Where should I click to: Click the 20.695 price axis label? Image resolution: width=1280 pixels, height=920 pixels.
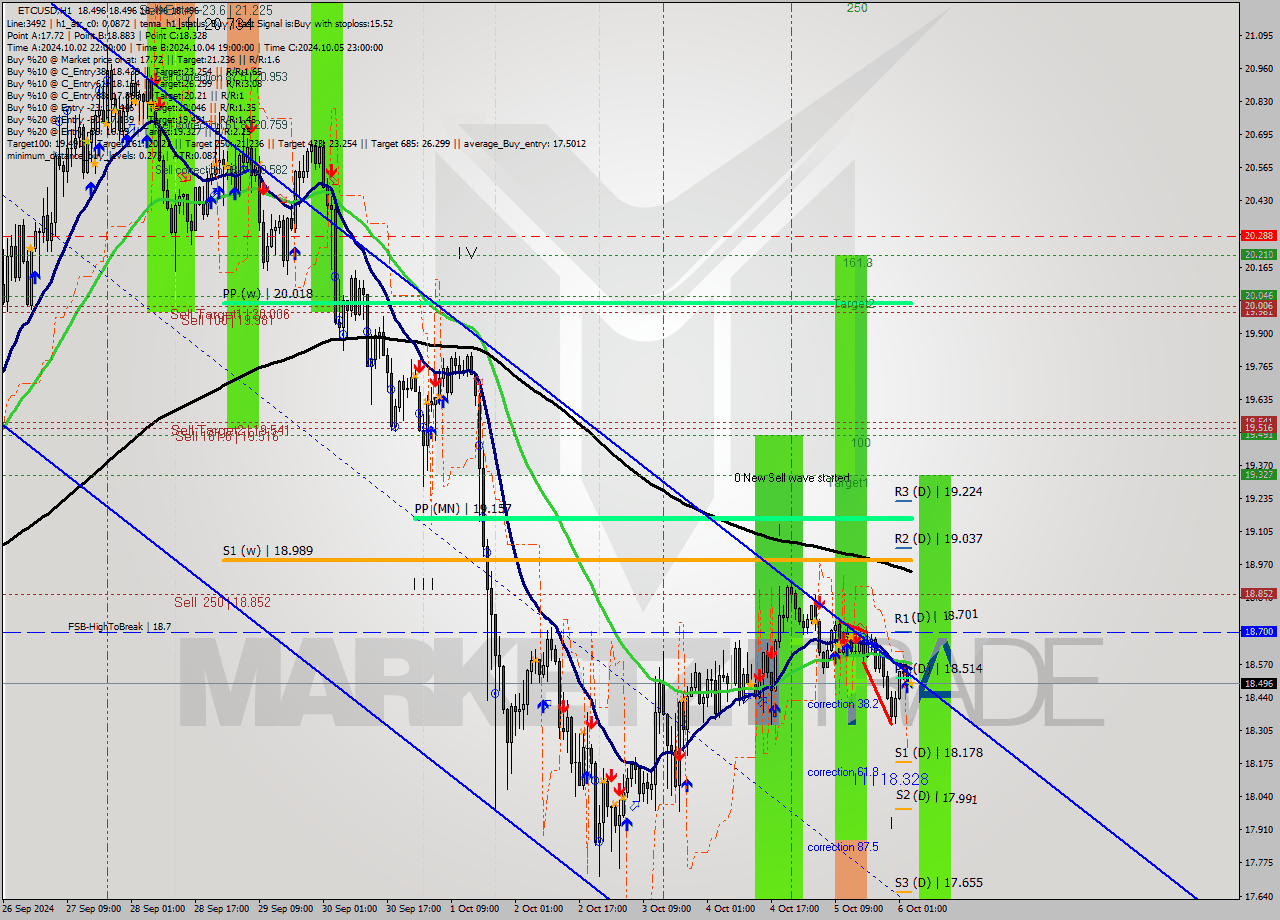1259,135
